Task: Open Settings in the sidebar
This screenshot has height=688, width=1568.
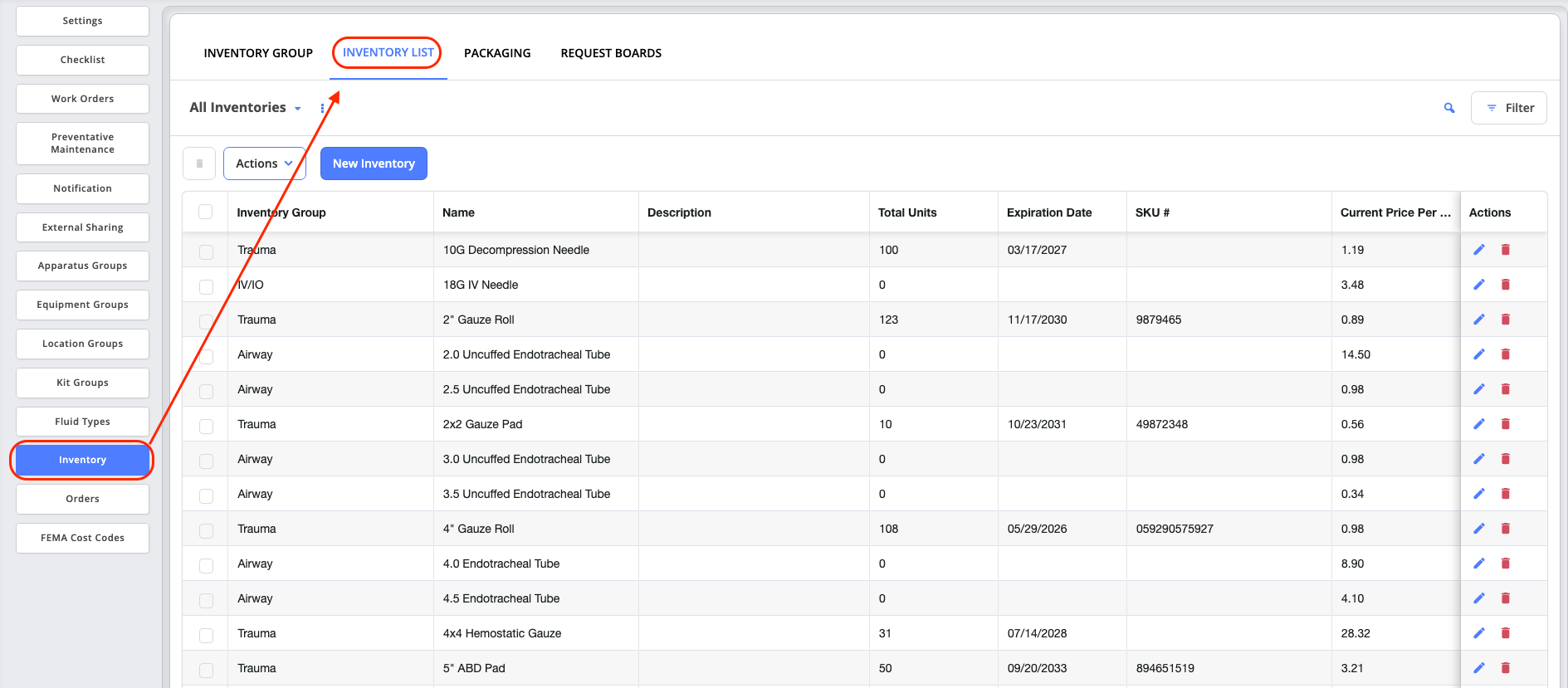Action: pos(82,21)
